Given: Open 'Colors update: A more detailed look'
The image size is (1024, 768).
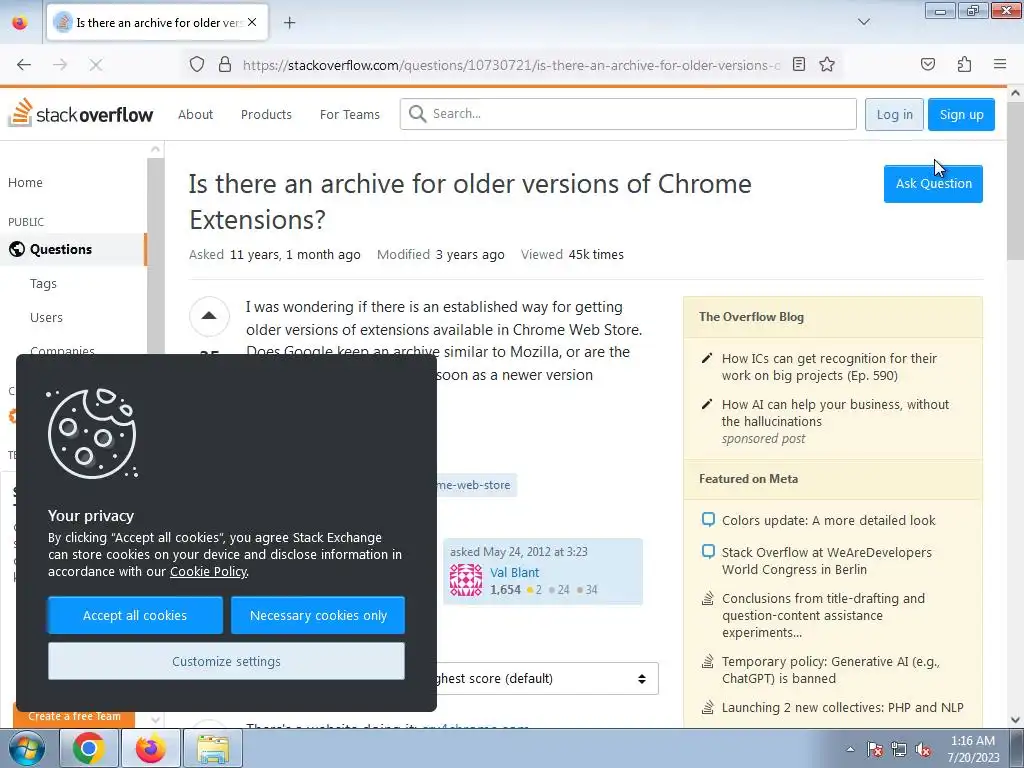Looking at the screenshot, I should (828, 520).
